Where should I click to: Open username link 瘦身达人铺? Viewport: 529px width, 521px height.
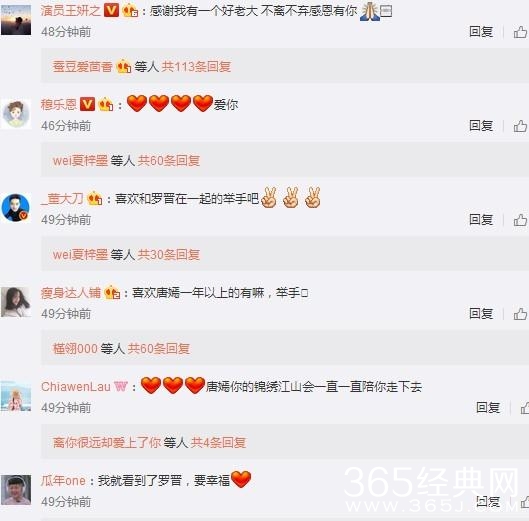click(x=71, y=293)
